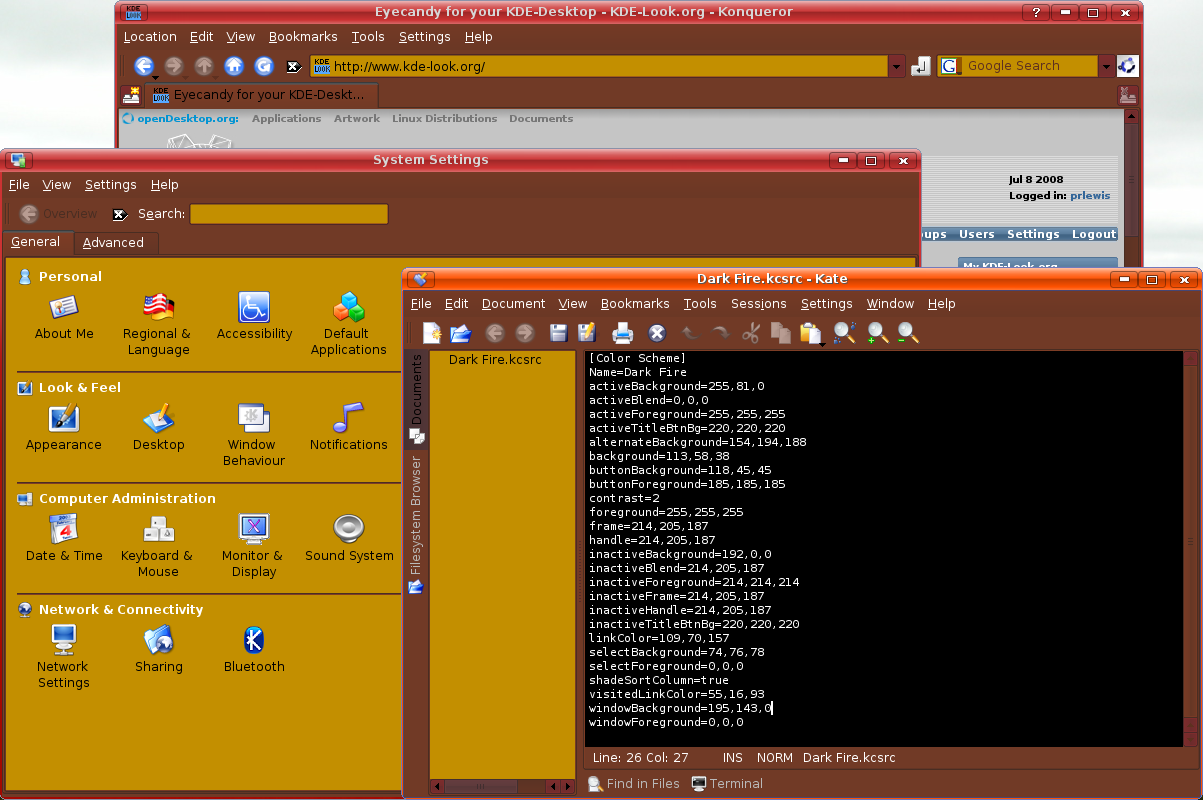1203x800 pixels.
Task: Click the Paste clipboard icon in Kate
Action: [x=809, y=333]
